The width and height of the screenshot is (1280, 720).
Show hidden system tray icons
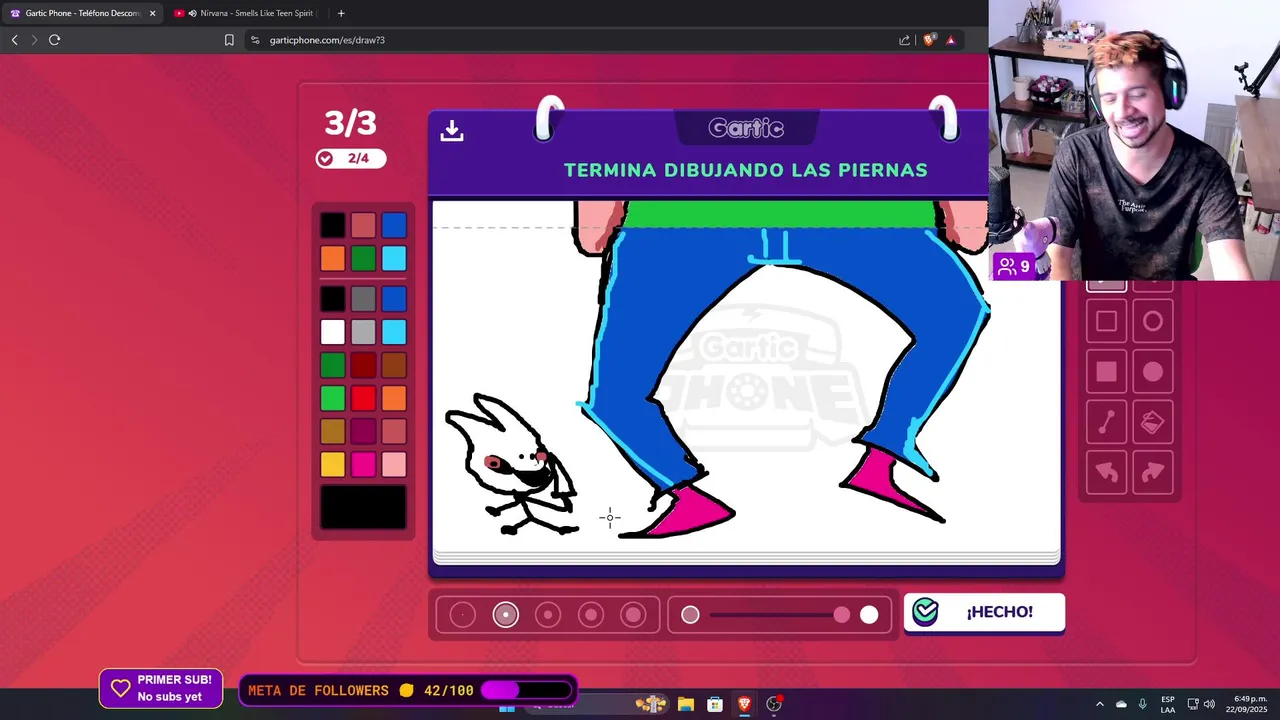1100,704
